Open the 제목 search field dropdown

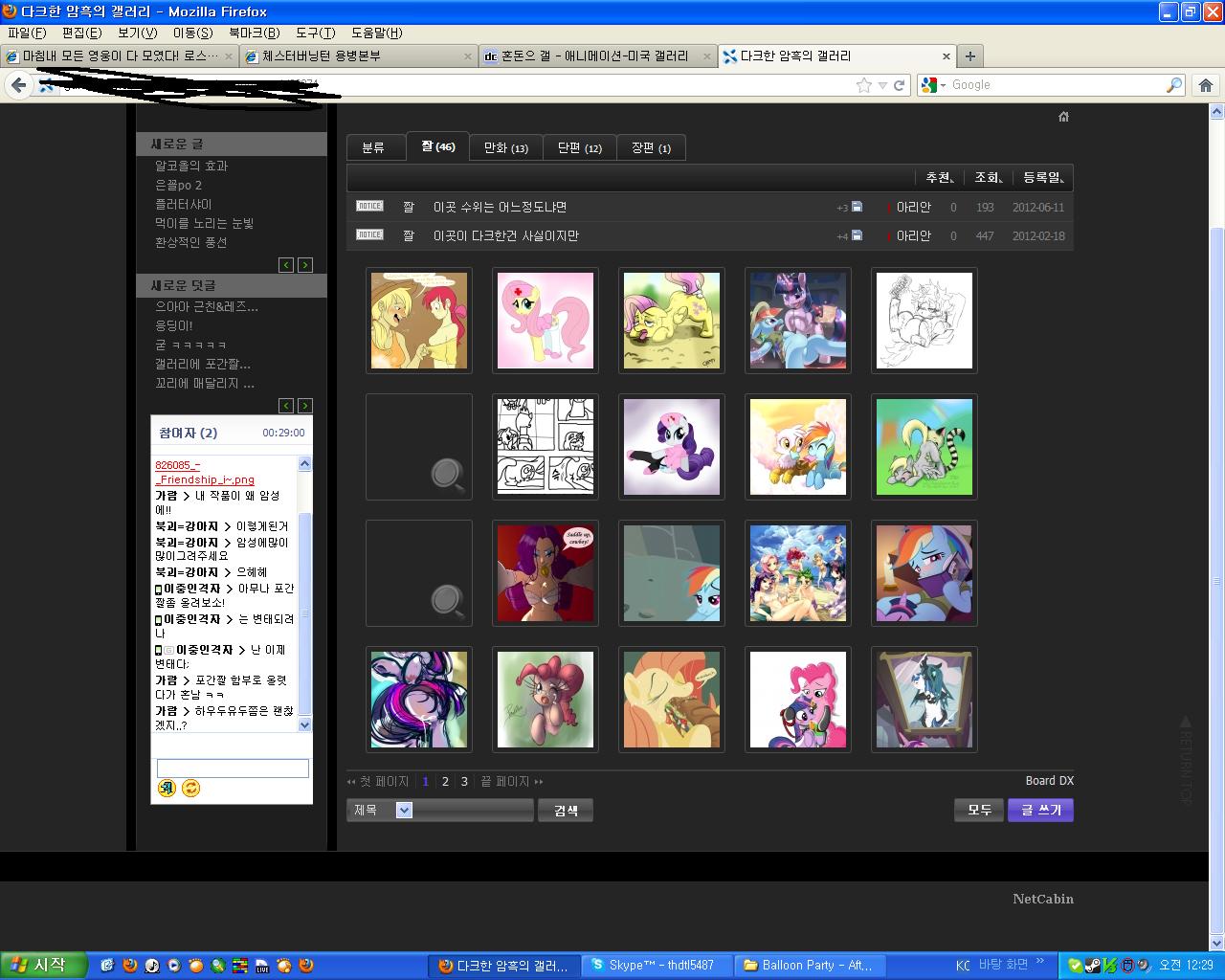click(404, 811)
